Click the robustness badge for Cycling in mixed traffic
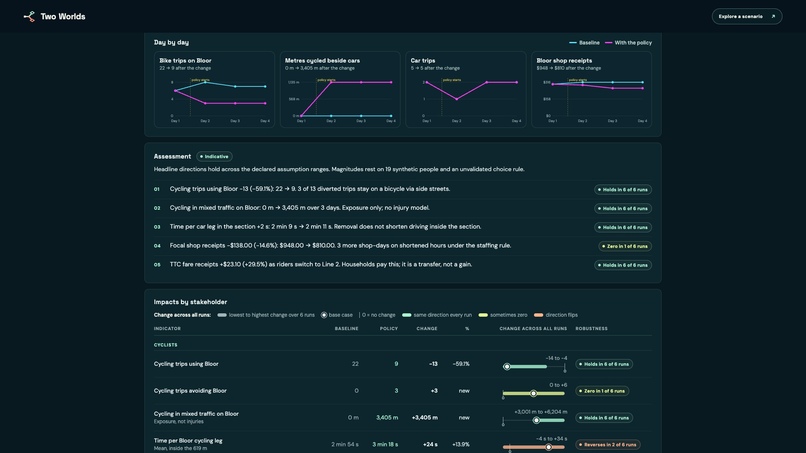Image resolution: width=806 pixels, height=453 pixels. pyautogui.click(x=604, y=418)
